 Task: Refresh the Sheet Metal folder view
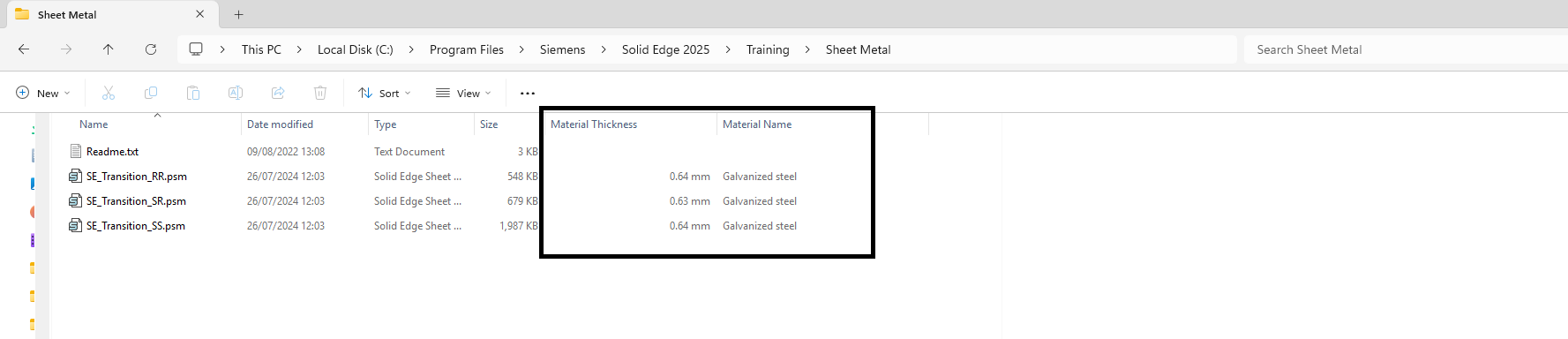pos(151,49)
